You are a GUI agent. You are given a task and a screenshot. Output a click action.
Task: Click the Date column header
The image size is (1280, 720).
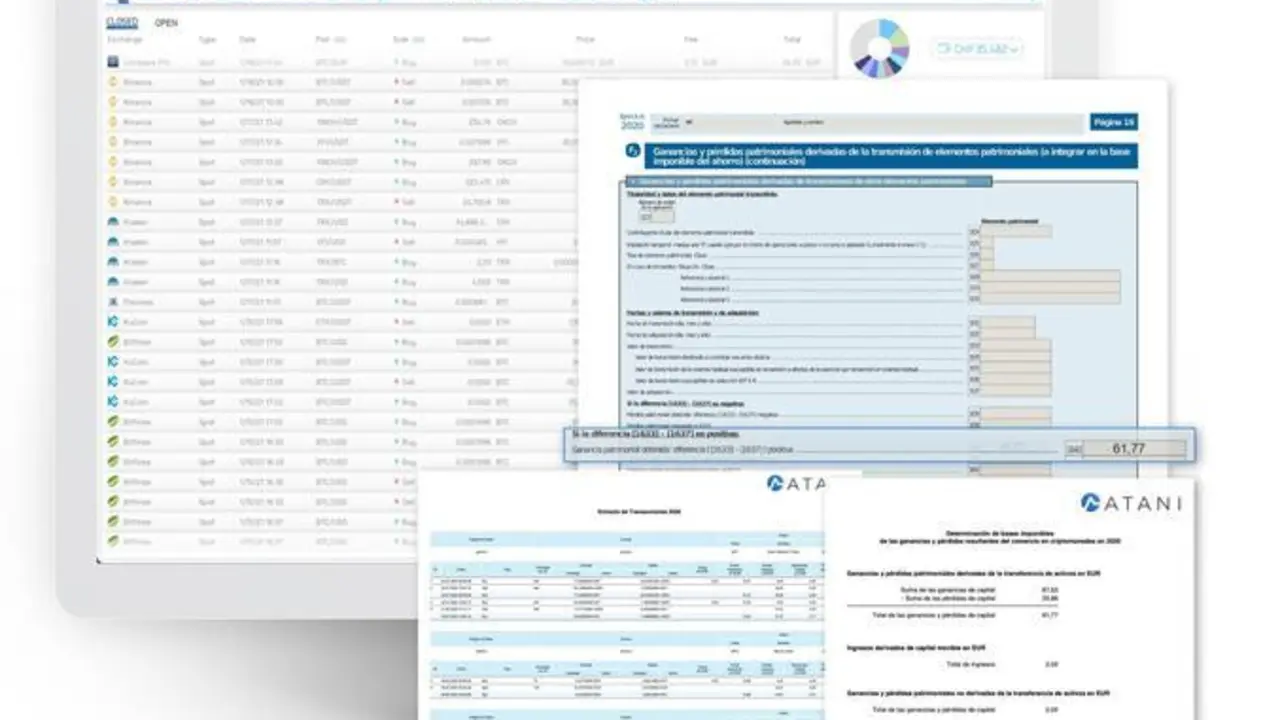tap(248, 39)
